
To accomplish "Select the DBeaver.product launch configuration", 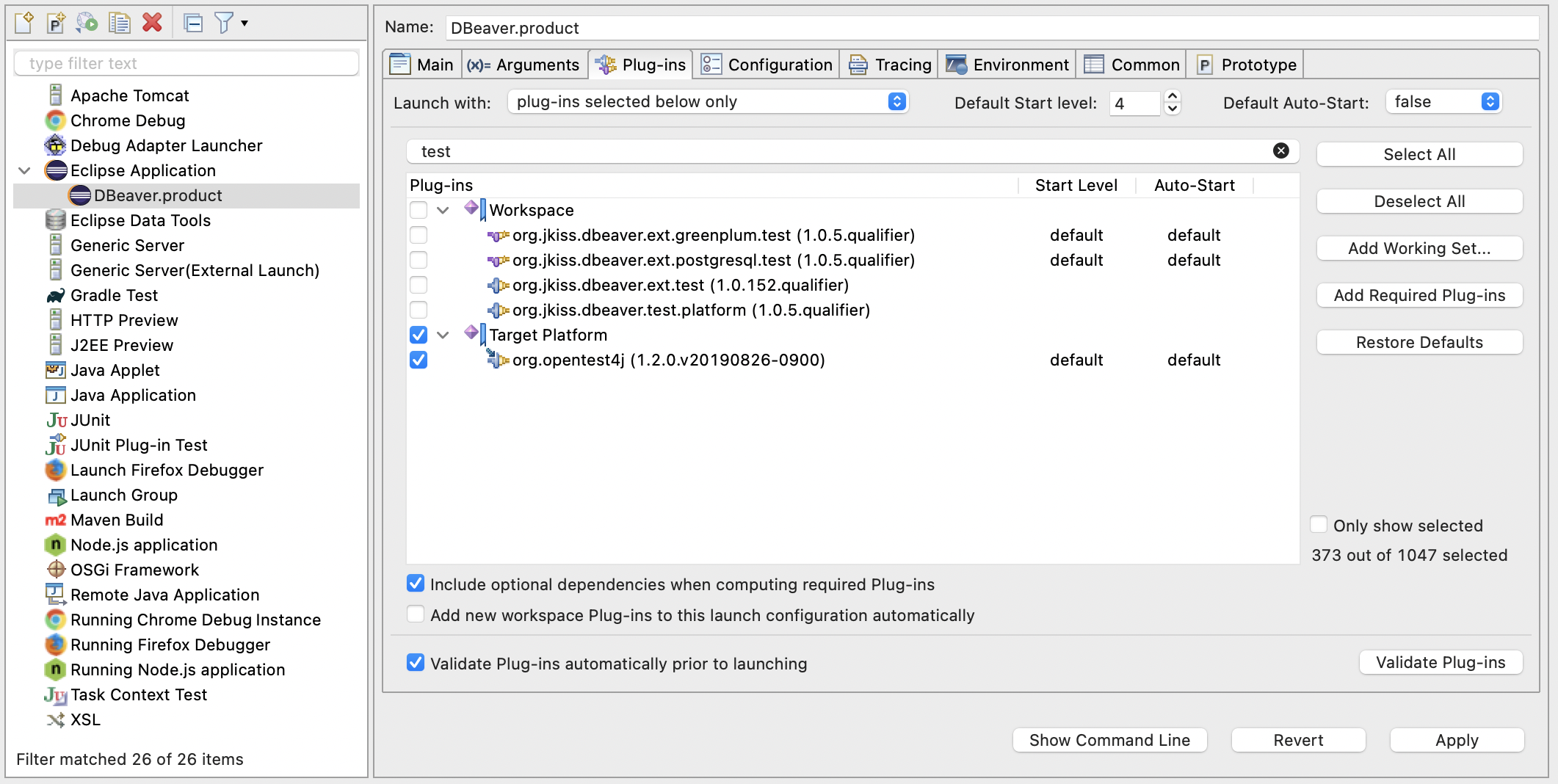I will pos(186,195).
